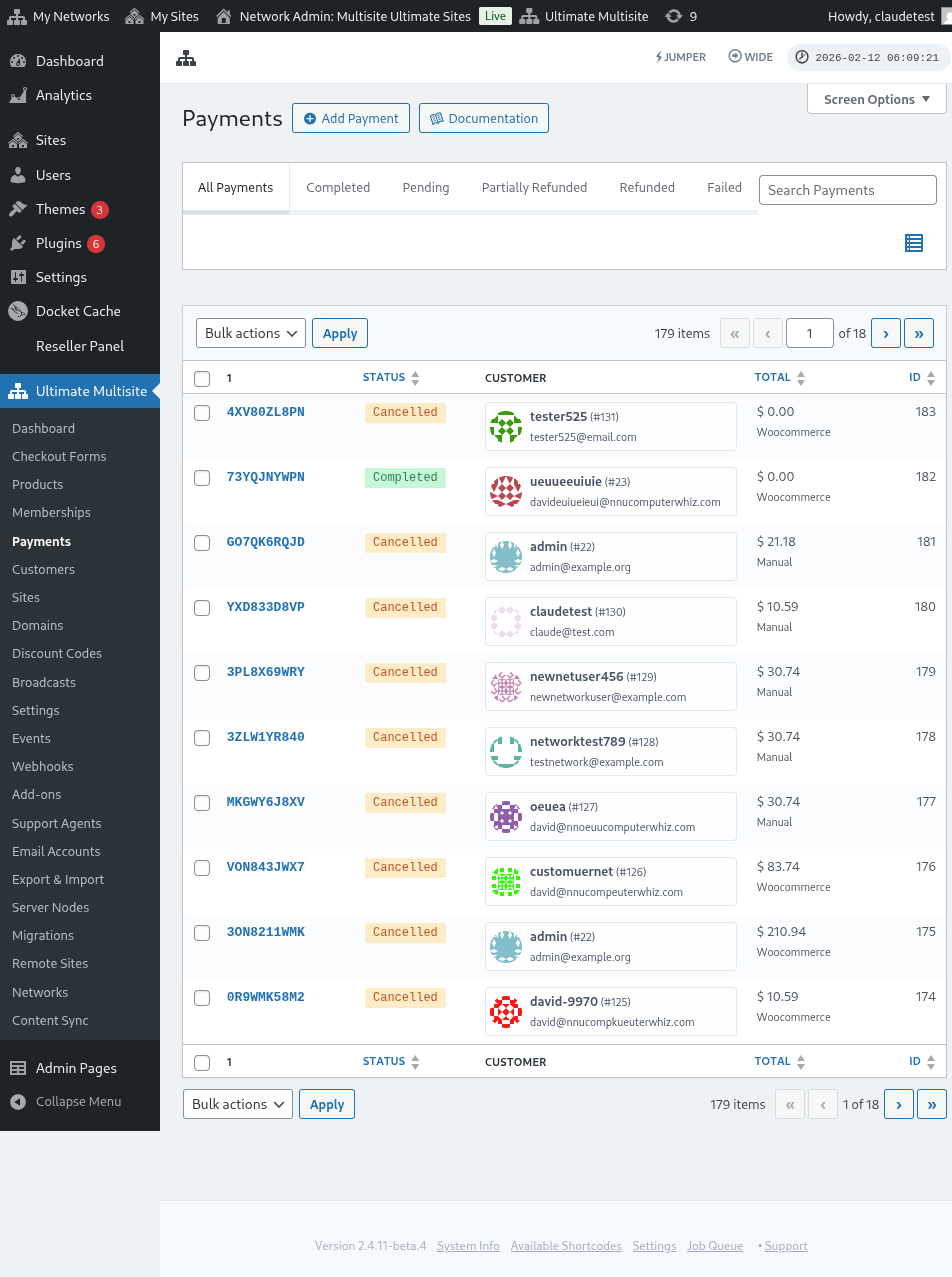Click the Jumper lightning shortcut
This screenshot has height=1277, width=952.
pos(680,57)
